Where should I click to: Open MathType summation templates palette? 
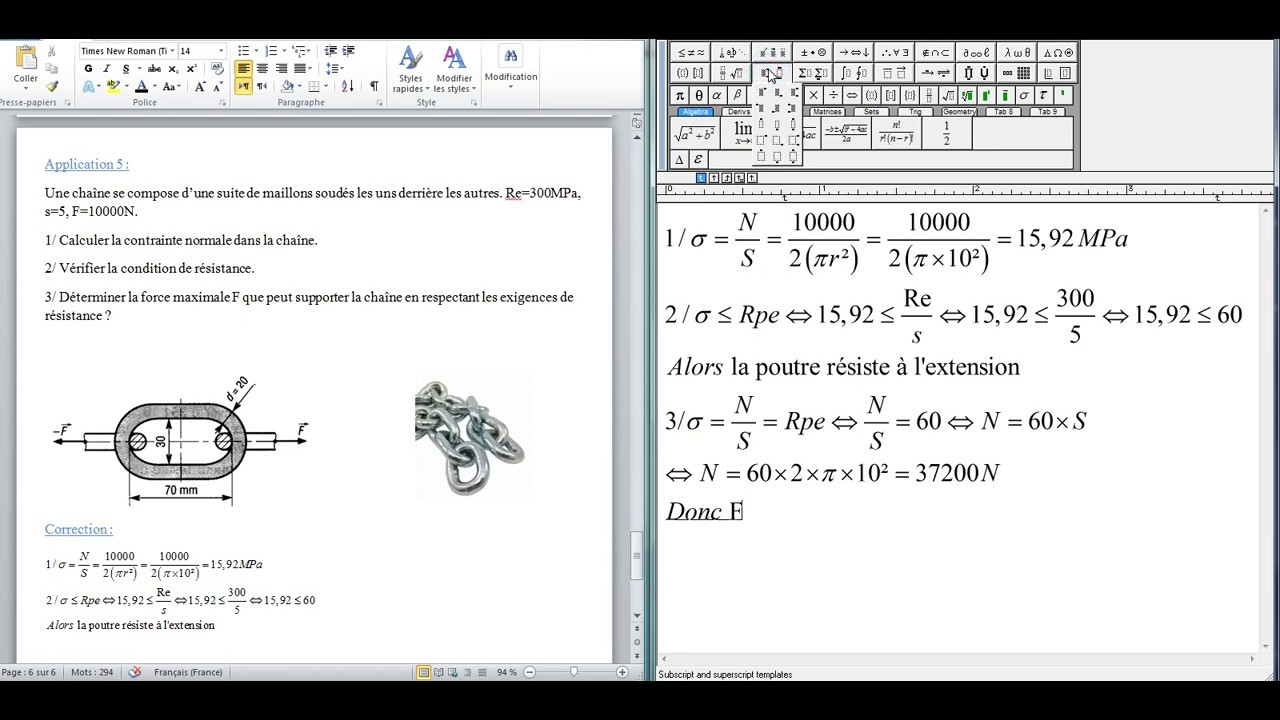pos(814,73)
